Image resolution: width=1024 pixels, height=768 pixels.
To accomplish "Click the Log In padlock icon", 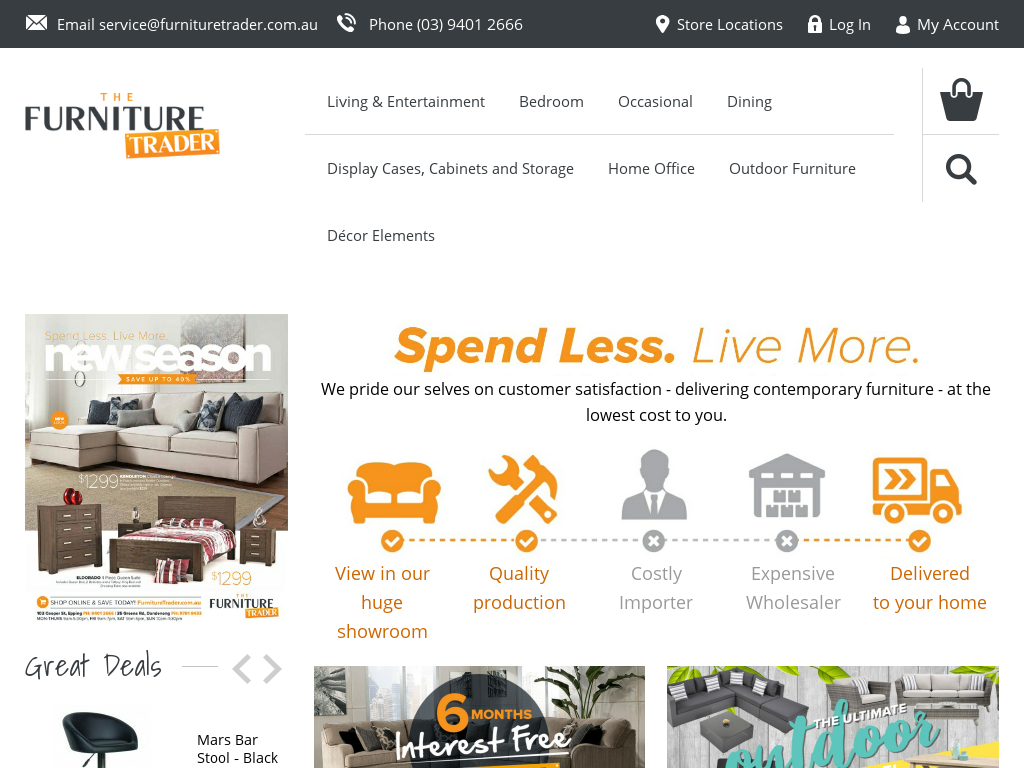I will [x=814, y=24].
